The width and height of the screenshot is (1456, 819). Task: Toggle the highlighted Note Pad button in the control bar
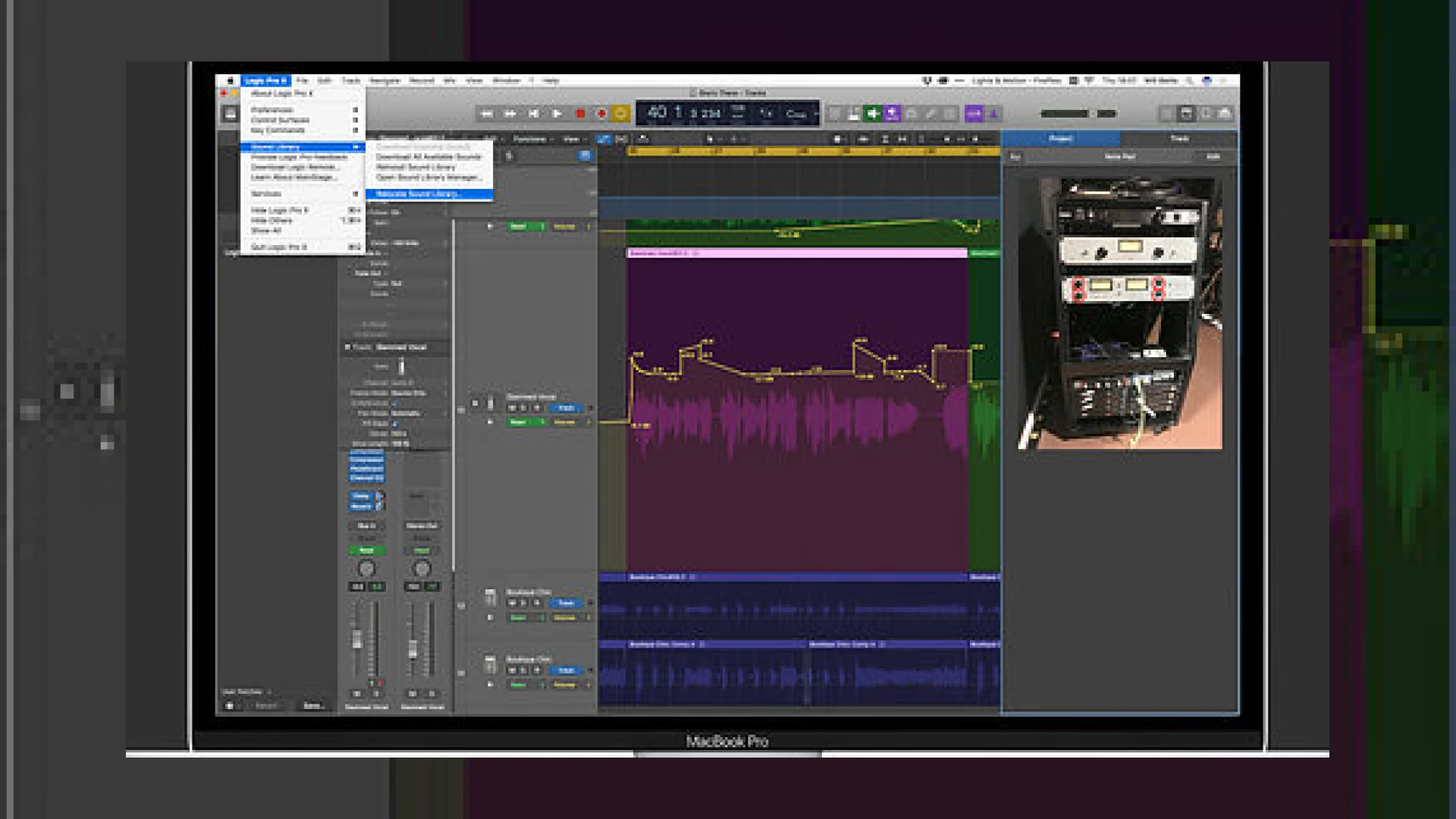tap(1186, 114)
